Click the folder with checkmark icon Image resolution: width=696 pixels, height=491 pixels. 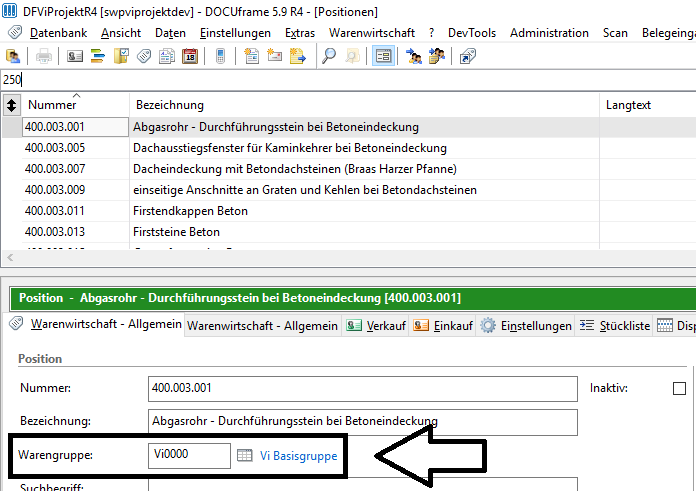[x=121, y=56]
